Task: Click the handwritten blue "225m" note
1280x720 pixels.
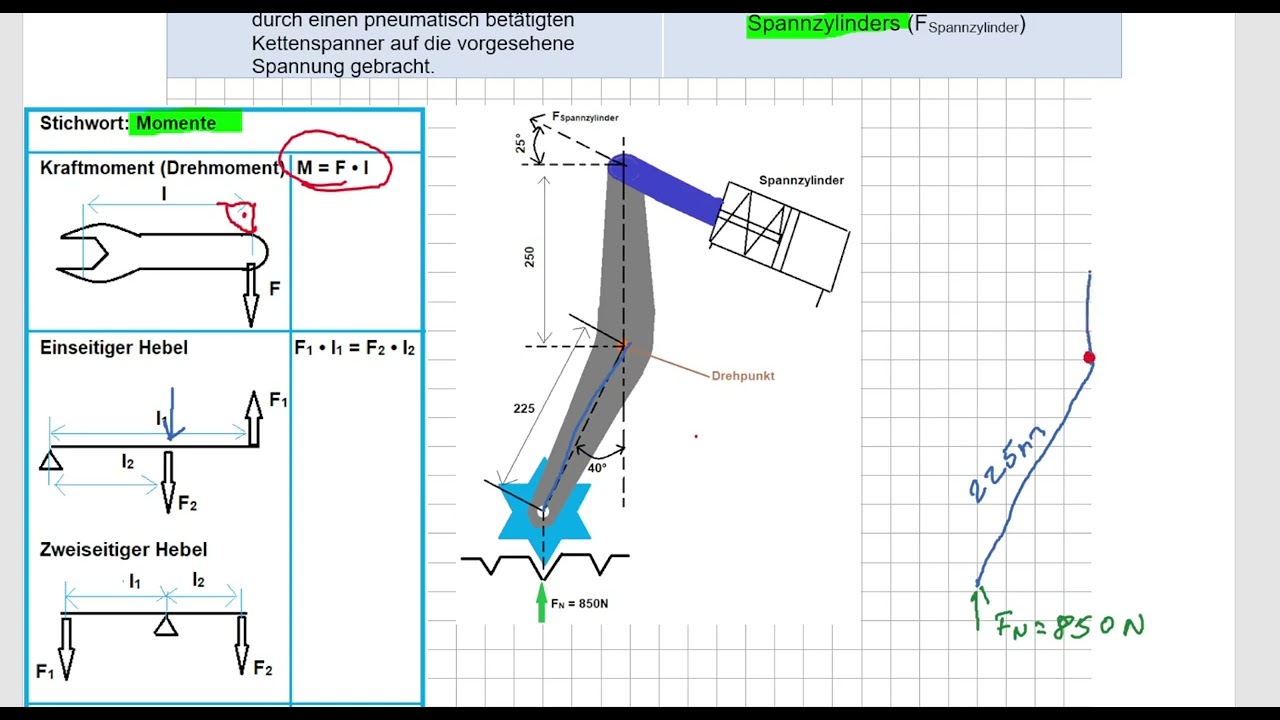Action: [x=1008, y=463]
